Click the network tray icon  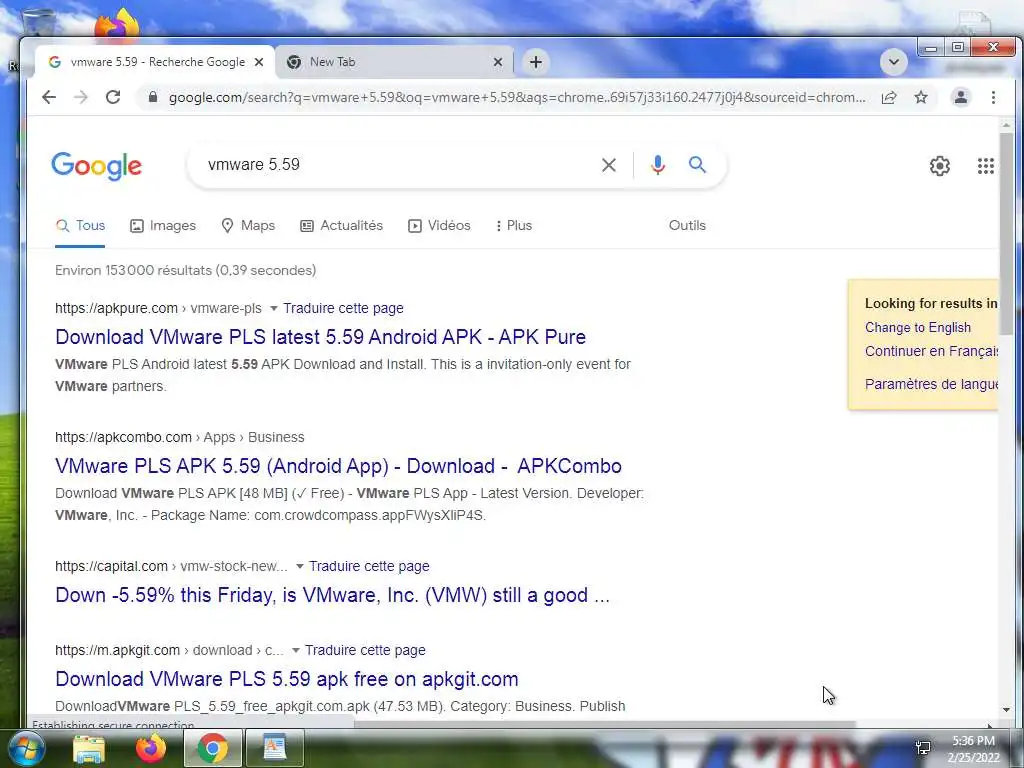click(923, 748)
